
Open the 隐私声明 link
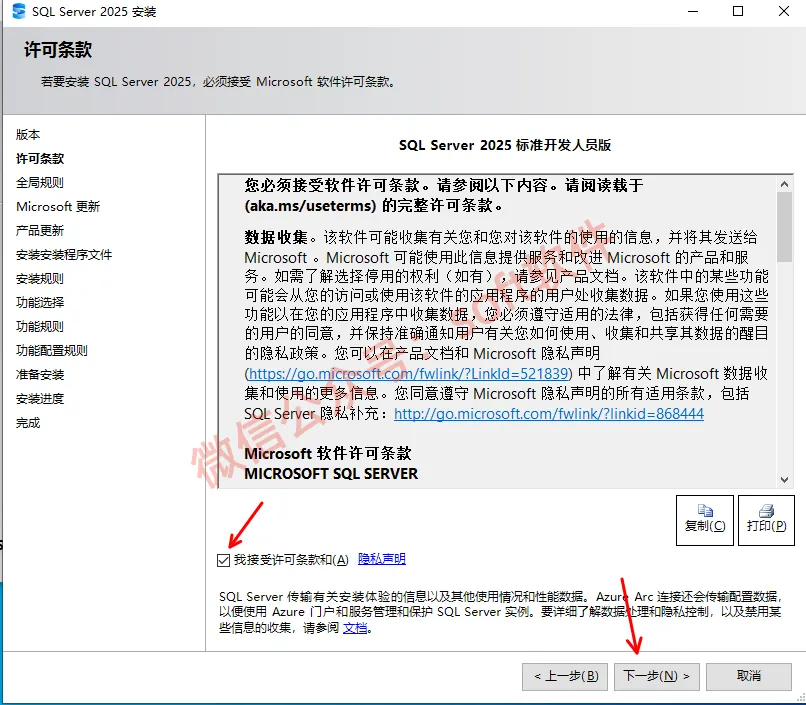point(381,559)
